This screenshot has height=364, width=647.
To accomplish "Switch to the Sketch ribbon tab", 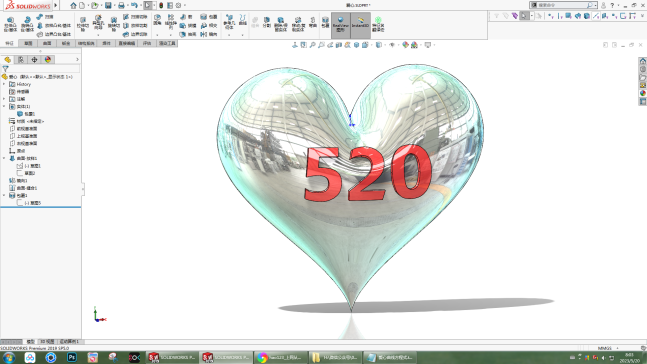I will pos(28,43).
